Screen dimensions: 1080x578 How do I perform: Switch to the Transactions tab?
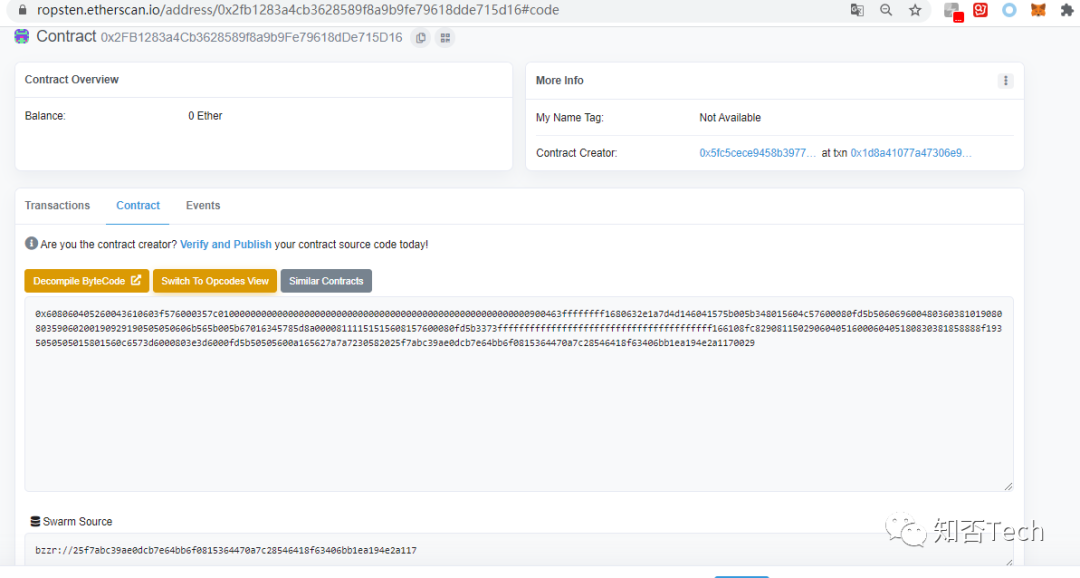pyautogui.click(x=57, y=205)
